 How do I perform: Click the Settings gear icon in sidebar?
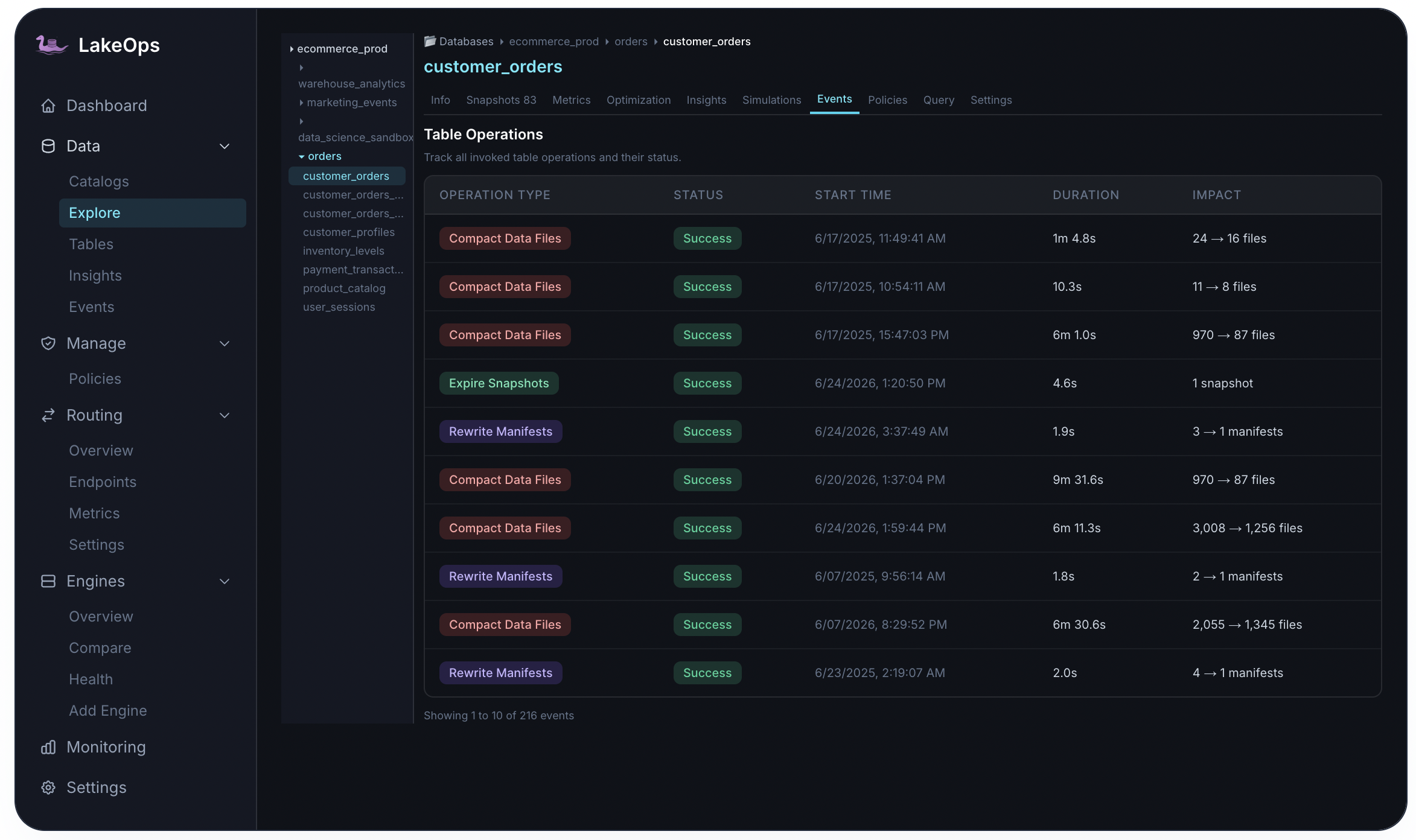click(48, 787)
